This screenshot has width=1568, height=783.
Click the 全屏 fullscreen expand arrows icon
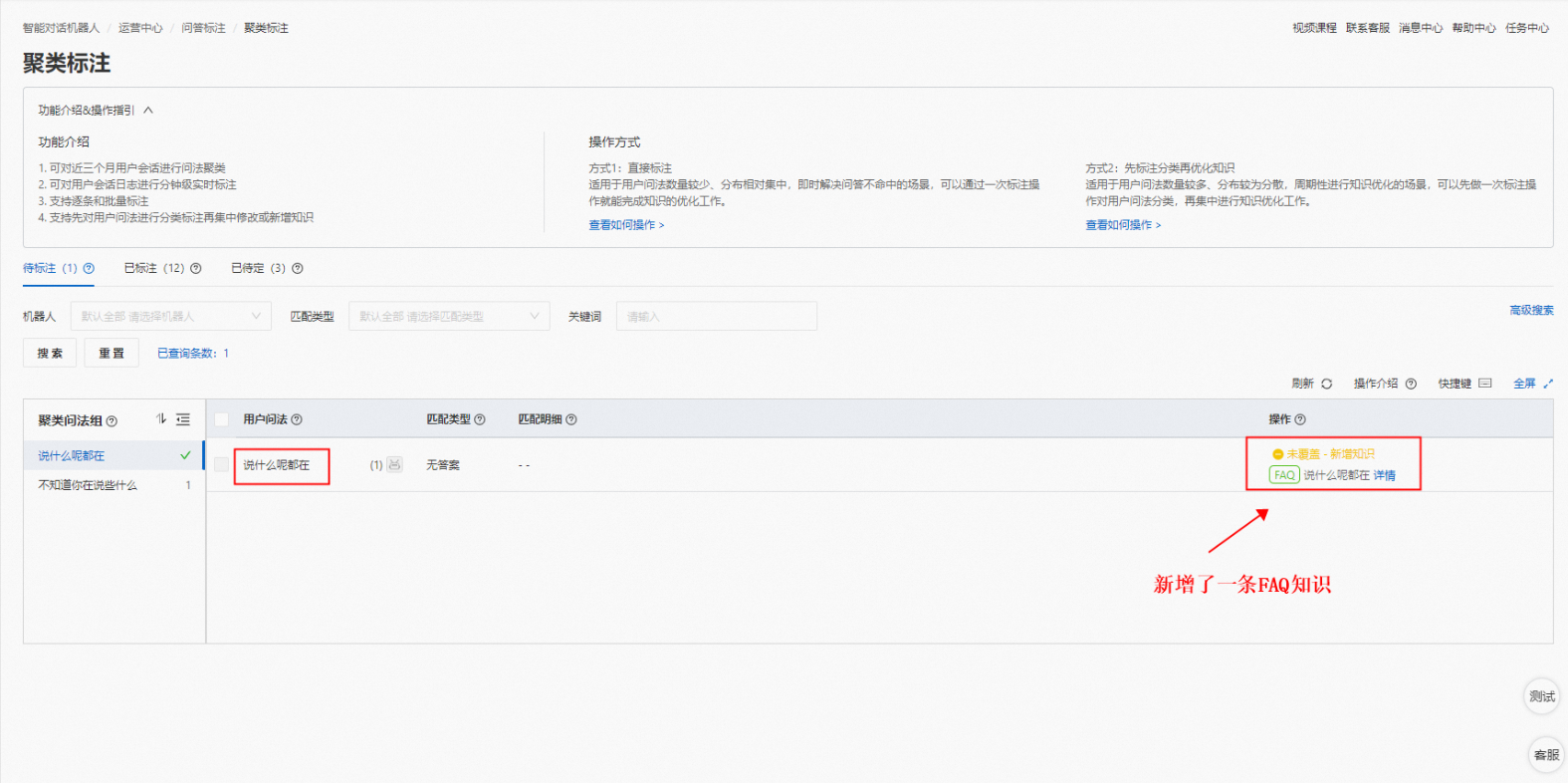(x=1548, y=384)
